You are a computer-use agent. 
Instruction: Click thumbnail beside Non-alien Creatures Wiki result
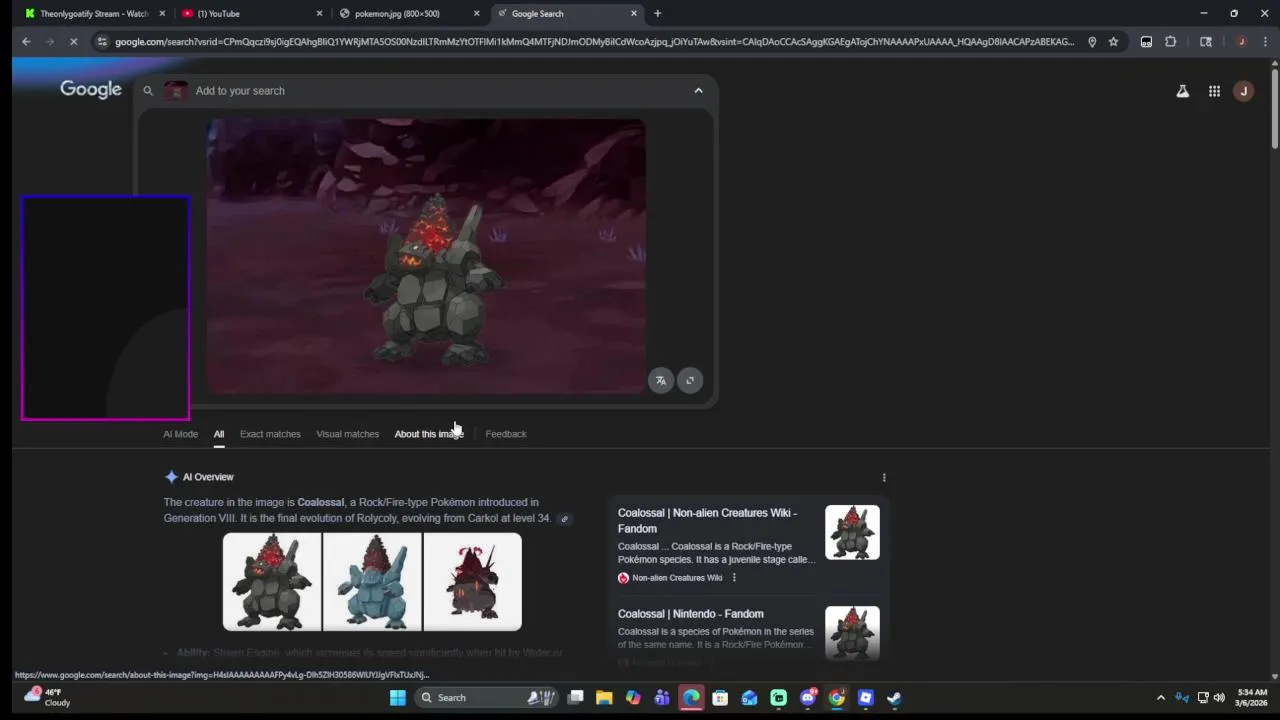[x=852, y=532]
